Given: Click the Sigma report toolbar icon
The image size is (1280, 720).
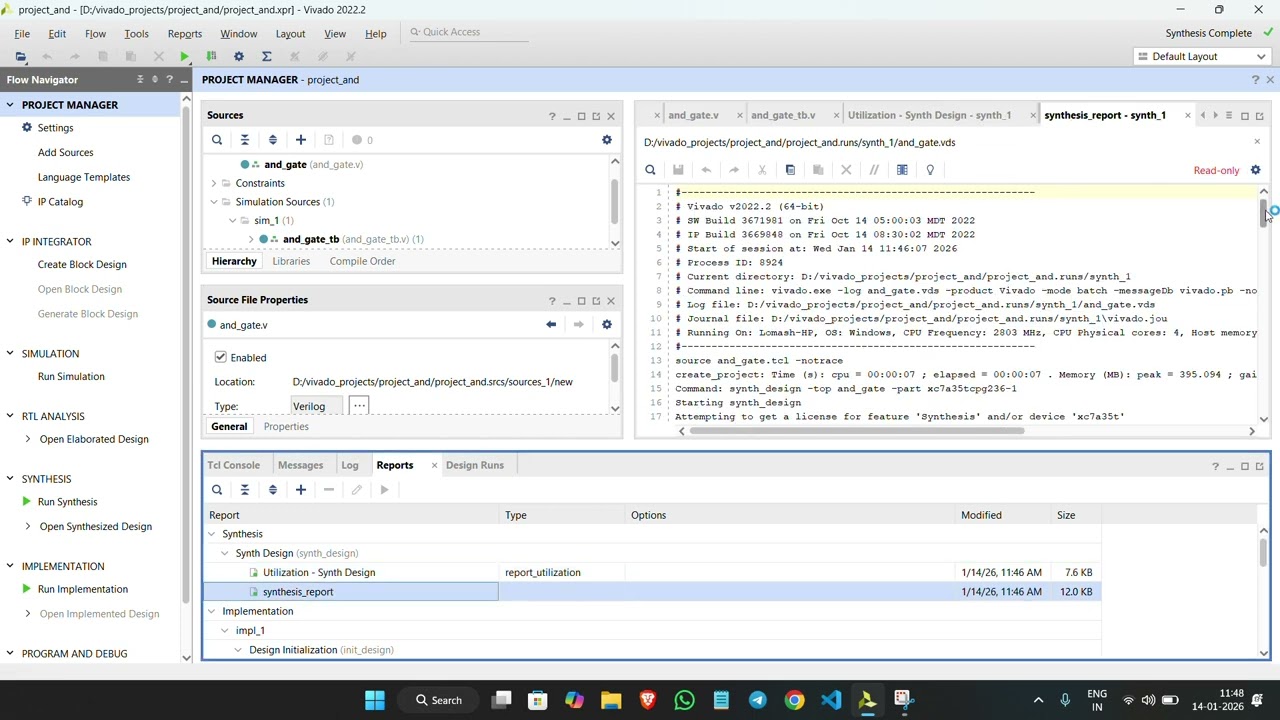Looking at the screenshot, I should [x=266, y=56].
